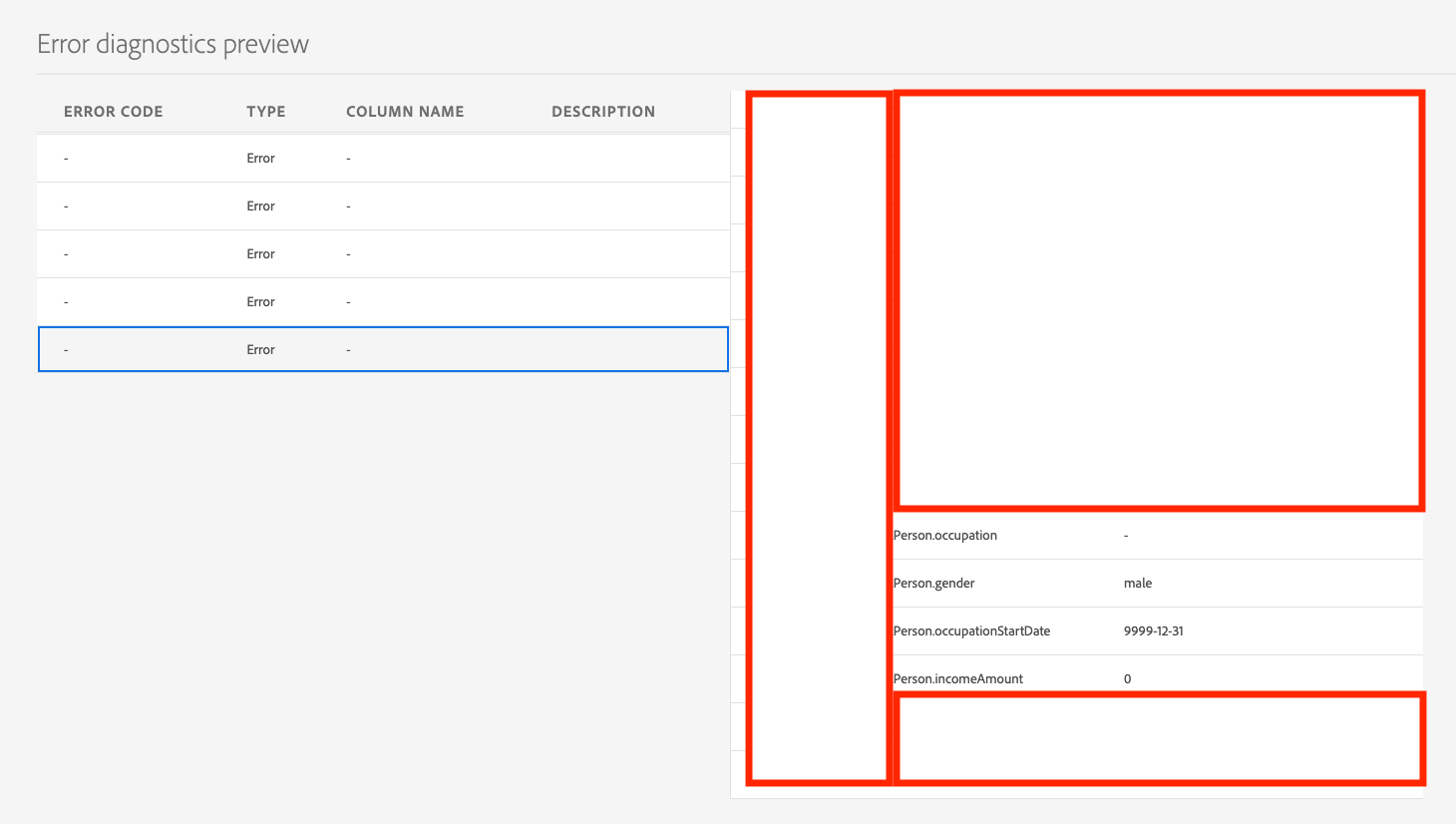Click the COLUMN NAME header
1456x824 pixels.
(405, 112)
